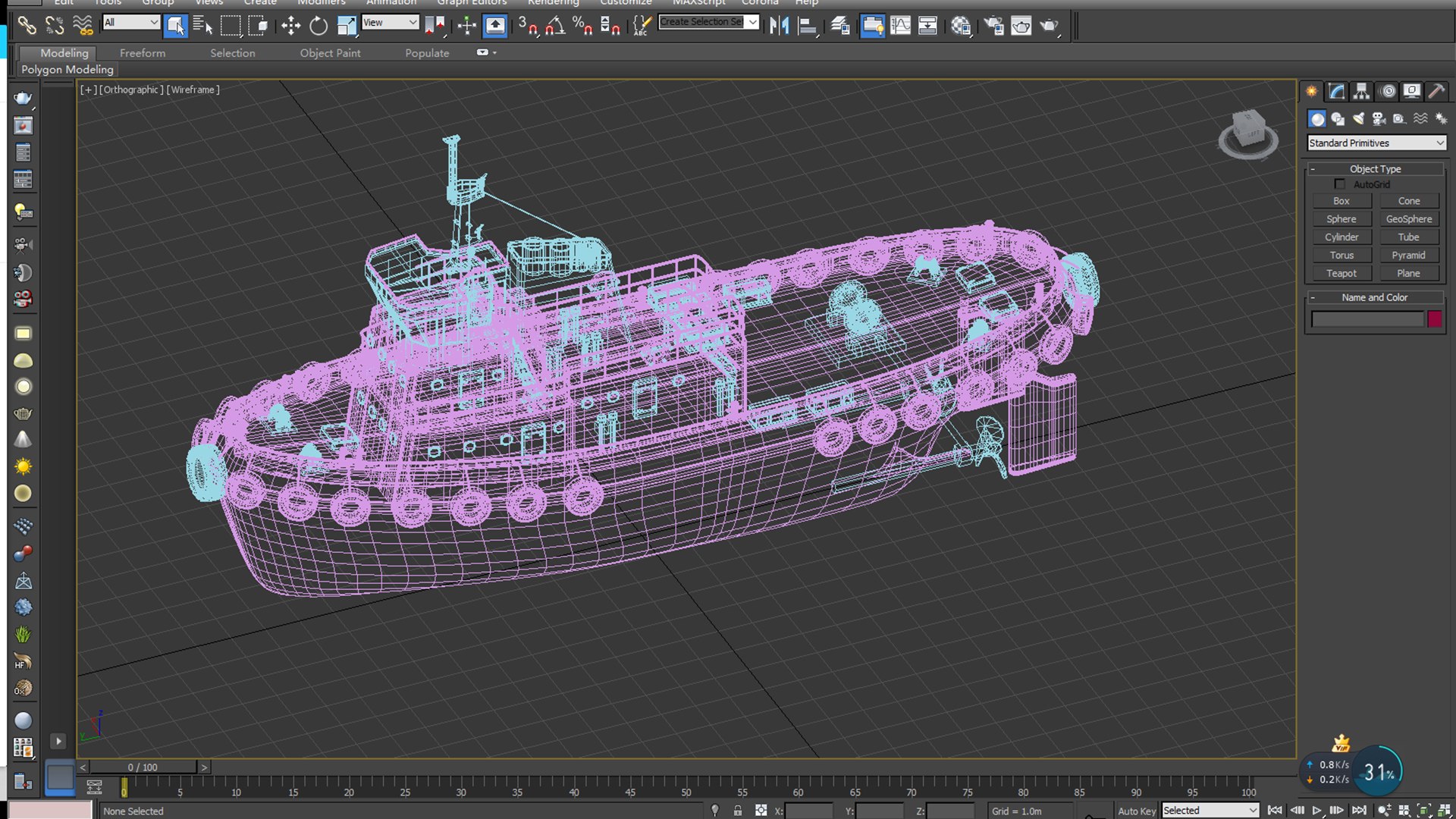
Task: Toggle the selection lock icon
Action: pyautogui.click(x=737, y=811)
